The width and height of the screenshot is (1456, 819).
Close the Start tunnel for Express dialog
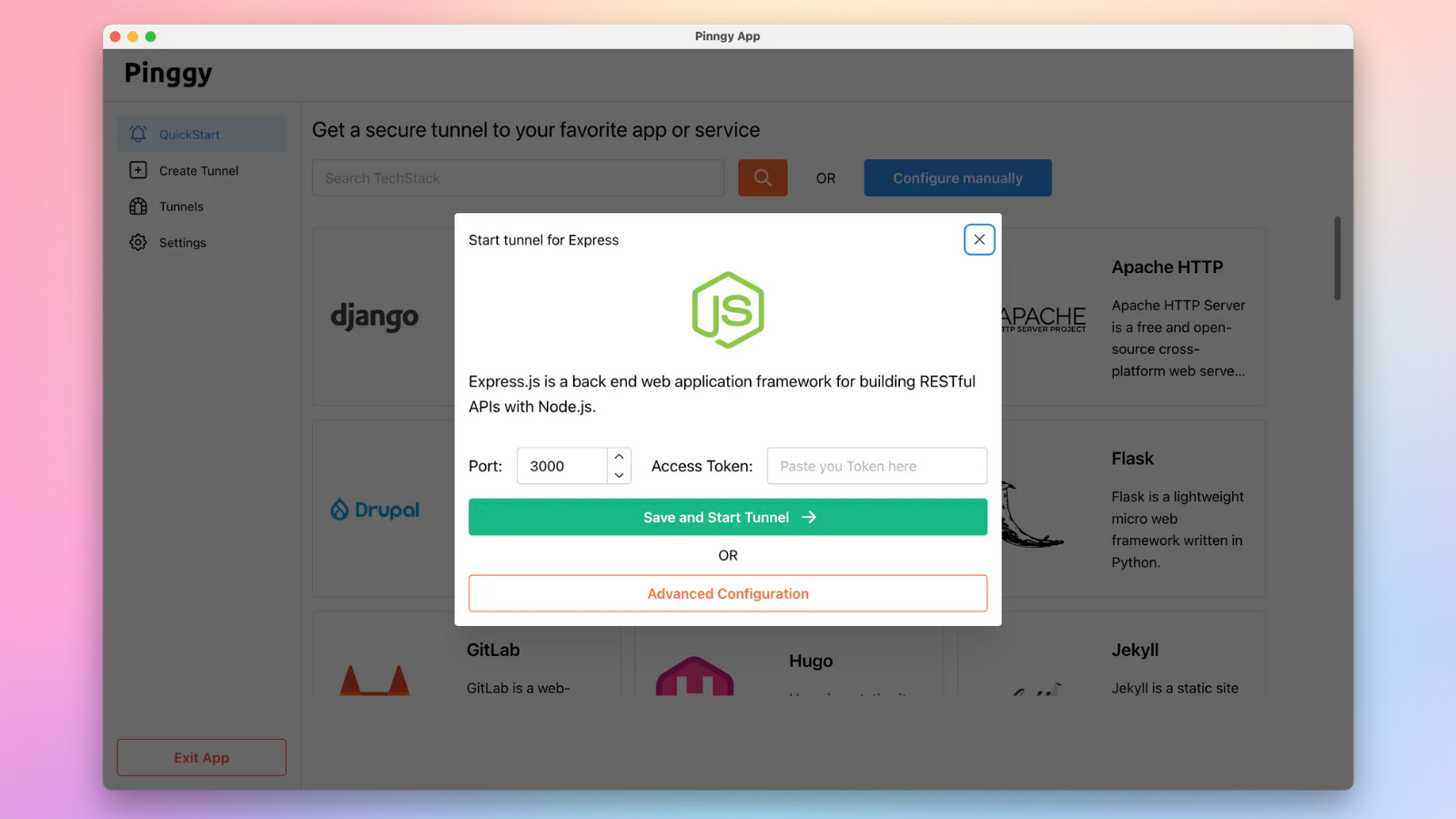pyautogui.click(x=979, y=239)
